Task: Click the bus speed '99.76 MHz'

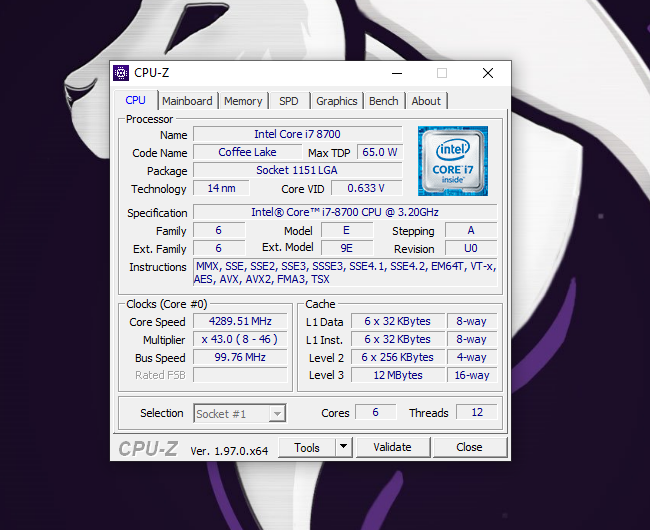Action: point(240,357)
